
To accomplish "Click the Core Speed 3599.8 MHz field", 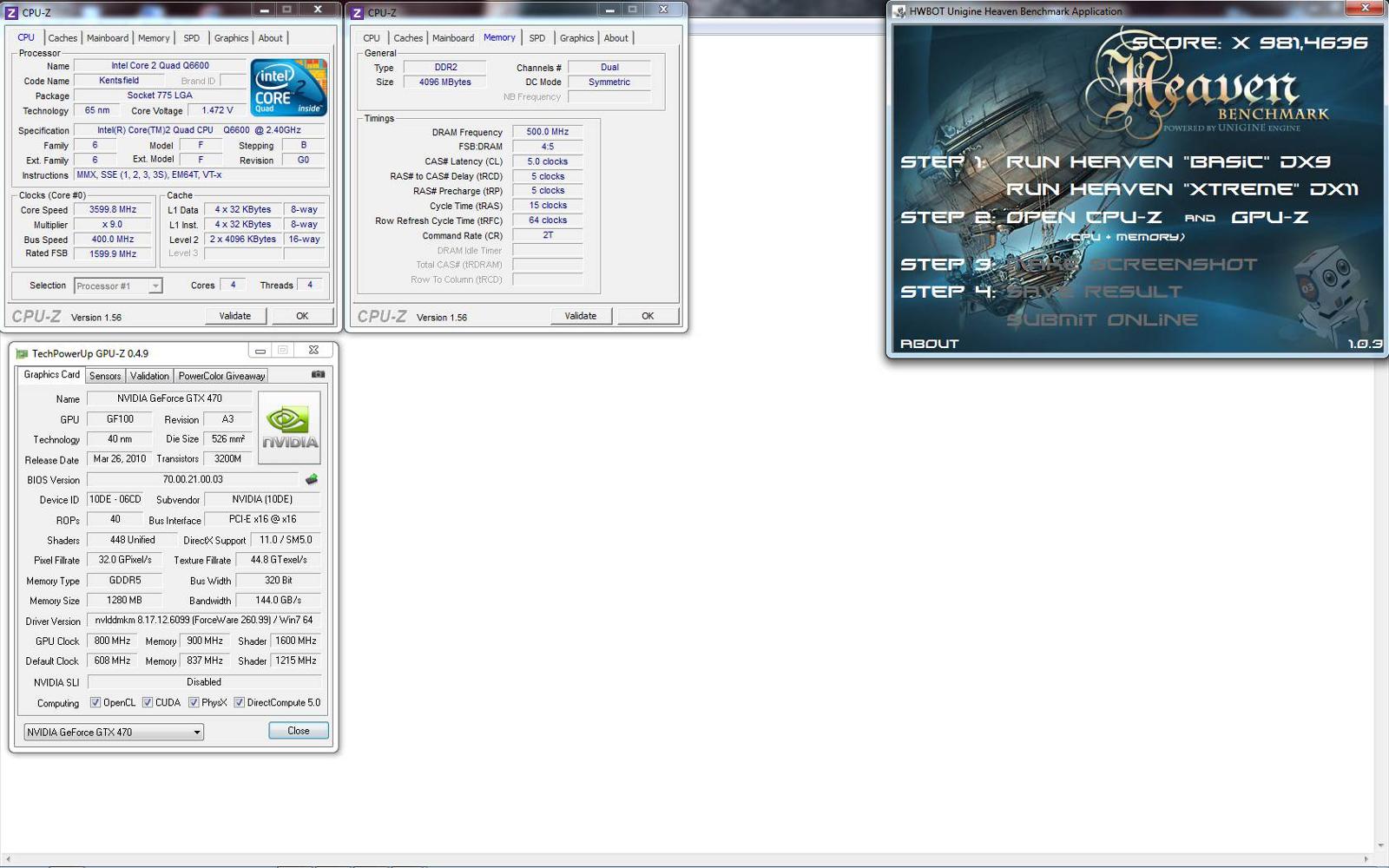I will [x=113, y=210].
